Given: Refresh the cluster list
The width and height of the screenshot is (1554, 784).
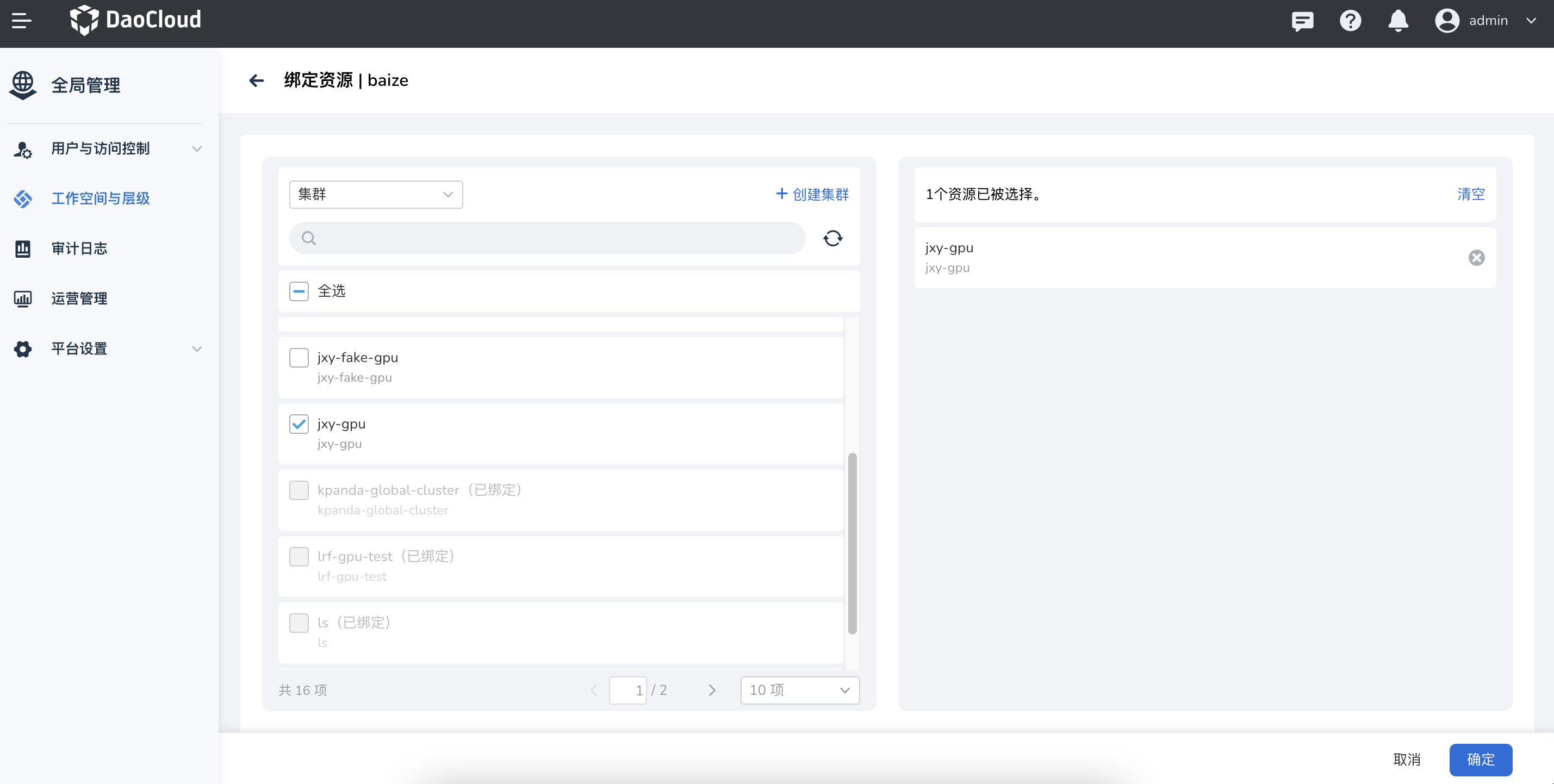Looking at the screenshot, I should tap(832, 238).
